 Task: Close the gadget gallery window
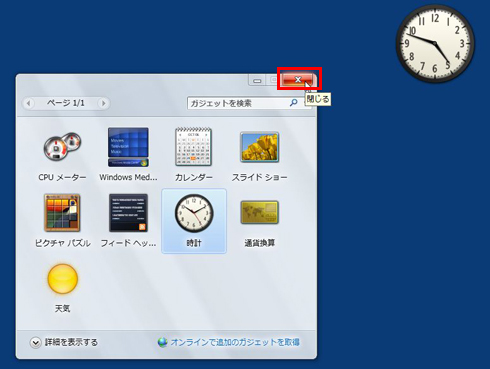pyautogui.click(x=298, y=79)
